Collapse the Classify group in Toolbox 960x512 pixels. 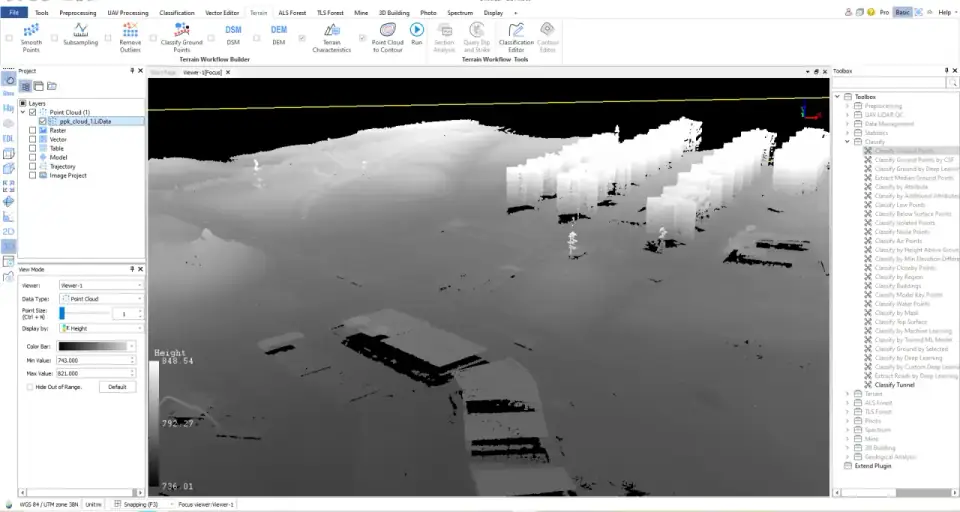(x=847, y=141)
